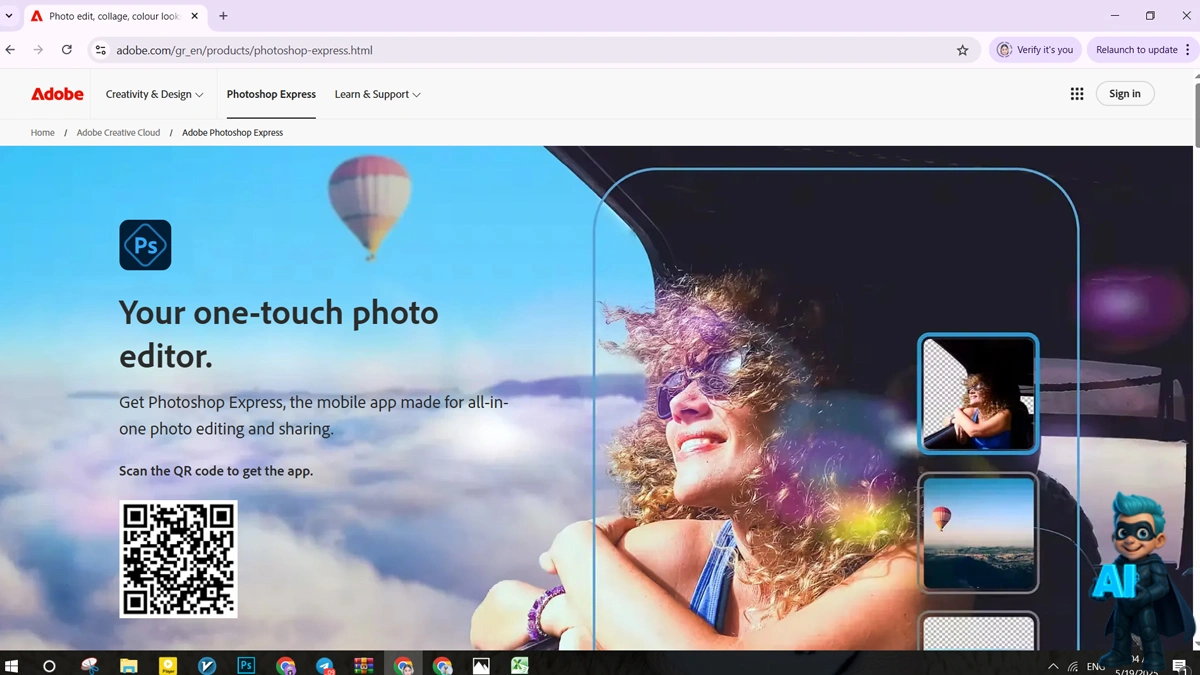Click the QR code image

pyautogui.click(x=178, y=559)
